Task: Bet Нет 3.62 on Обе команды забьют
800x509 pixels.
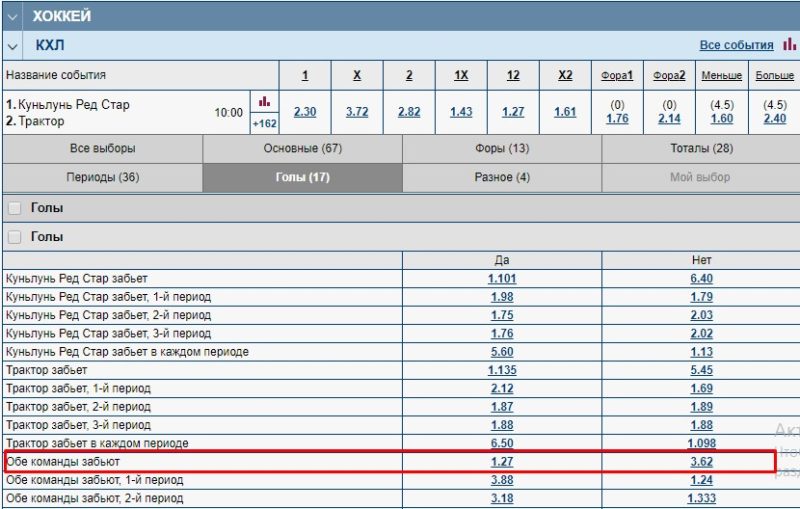Action: [701, 462]
